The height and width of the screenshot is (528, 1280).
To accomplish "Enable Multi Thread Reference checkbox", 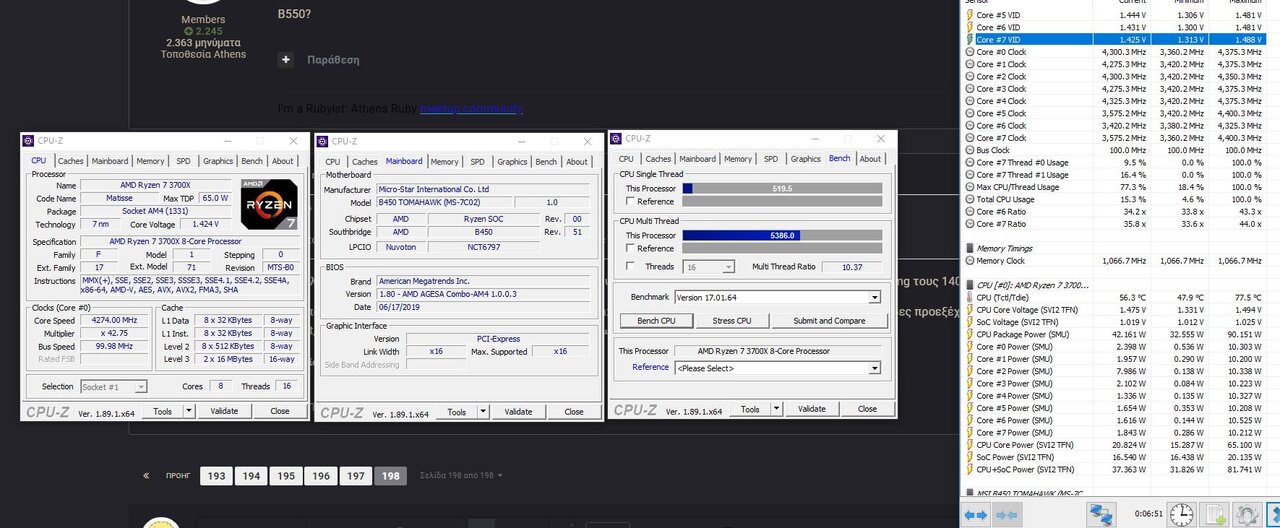I will click(630, 248).
